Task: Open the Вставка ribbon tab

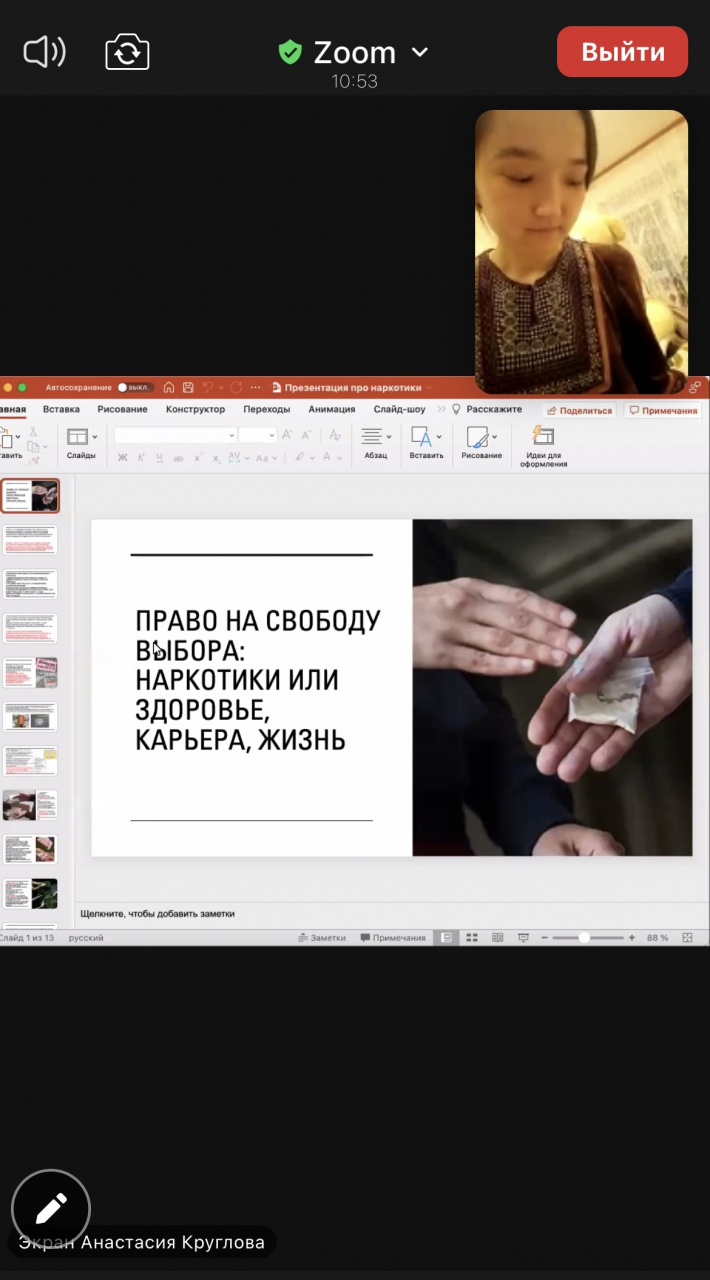Action: pos(61,409)
